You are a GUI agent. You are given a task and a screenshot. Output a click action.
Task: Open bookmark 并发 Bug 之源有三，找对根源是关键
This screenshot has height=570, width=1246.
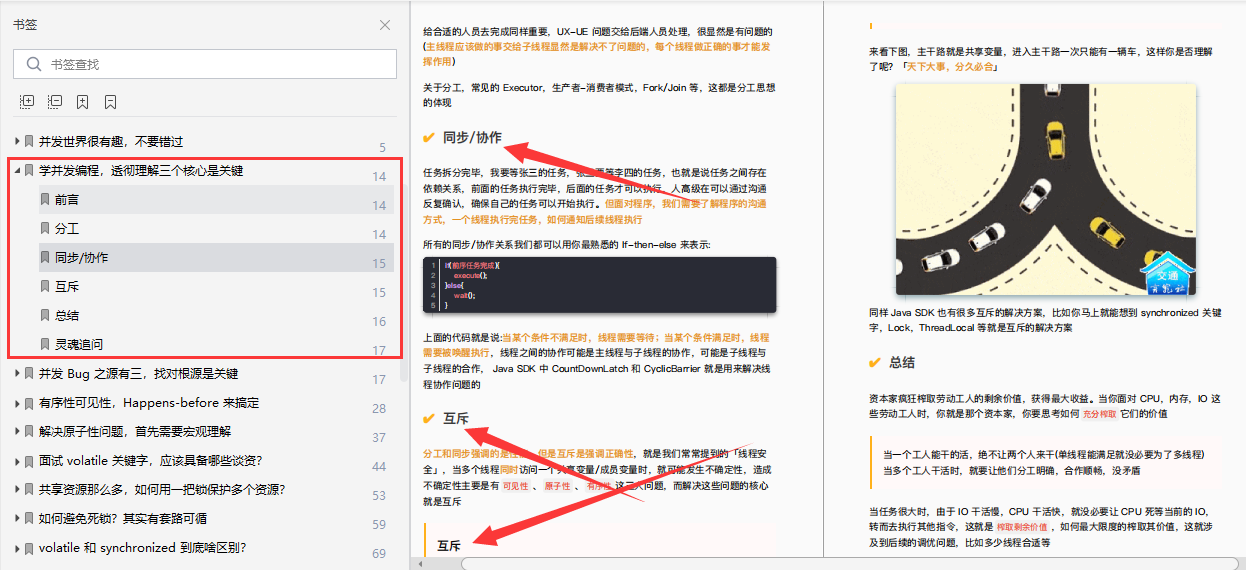pyautogui.click(x=139, y=374)
